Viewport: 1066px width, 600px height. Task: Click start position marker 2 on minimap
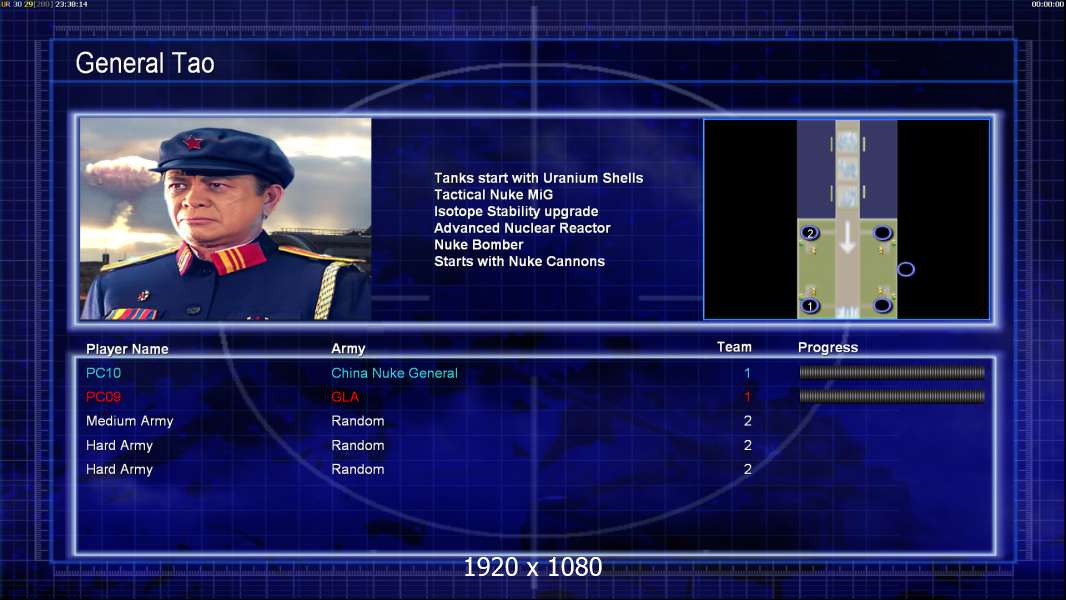[x=810, y=233]
